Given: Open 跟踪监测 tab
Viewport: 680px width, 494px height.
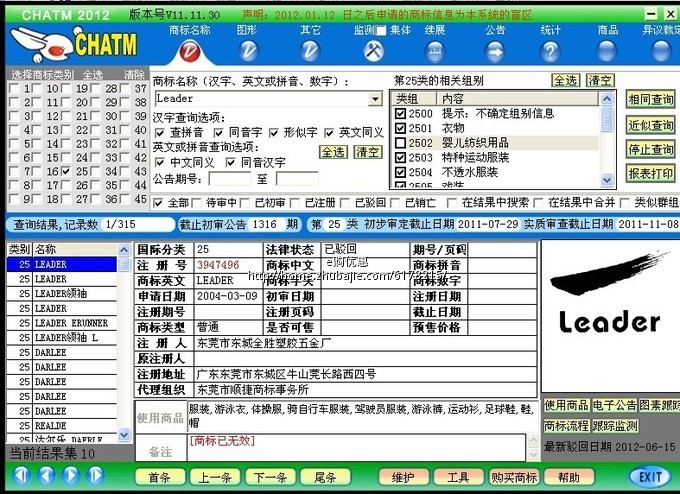Looking at the screenshot, I should [x=615, y=426].
